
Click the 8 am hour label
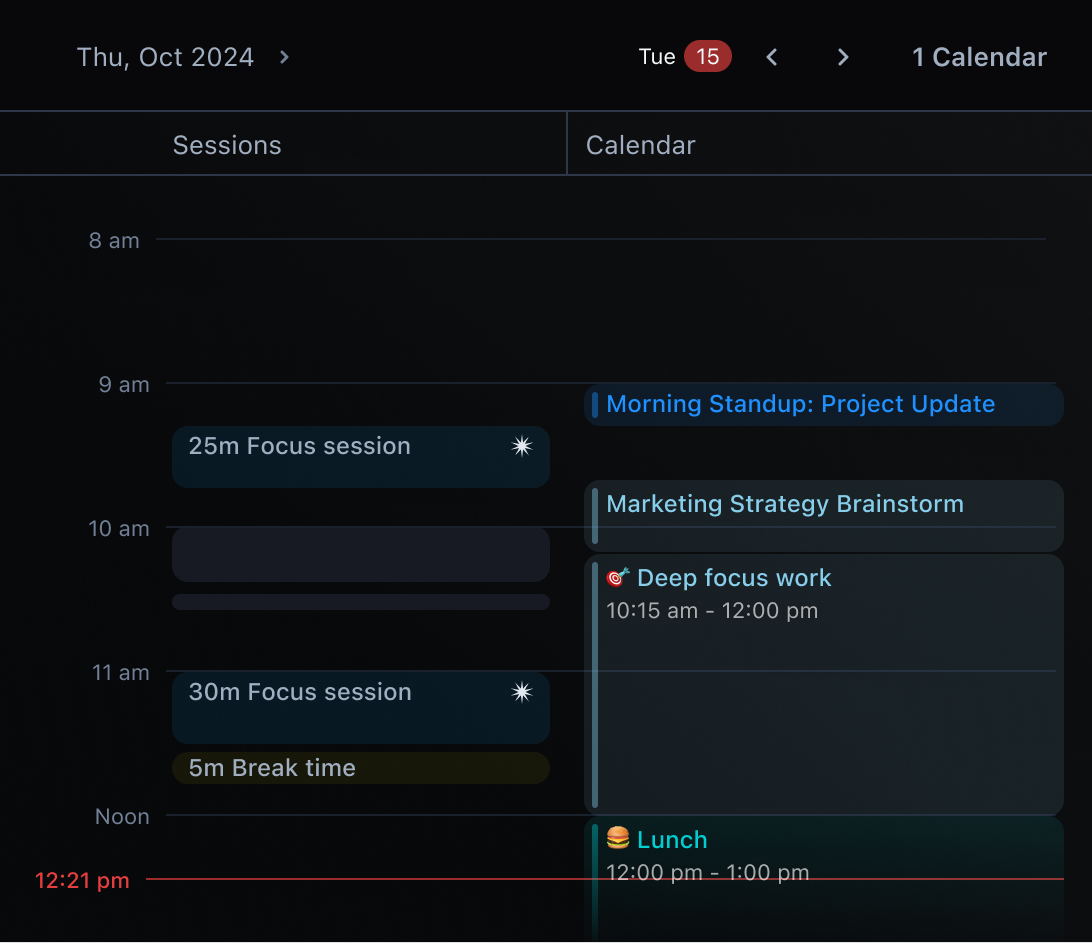pyautogui.click(x=114, y=240)
